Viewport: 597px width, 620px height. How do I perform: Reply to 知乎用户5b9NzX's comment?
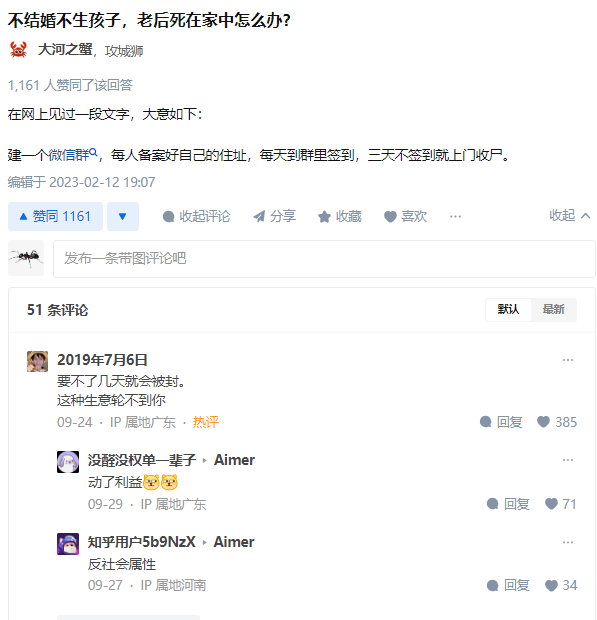pyautogui.click(x=508, y=585)
